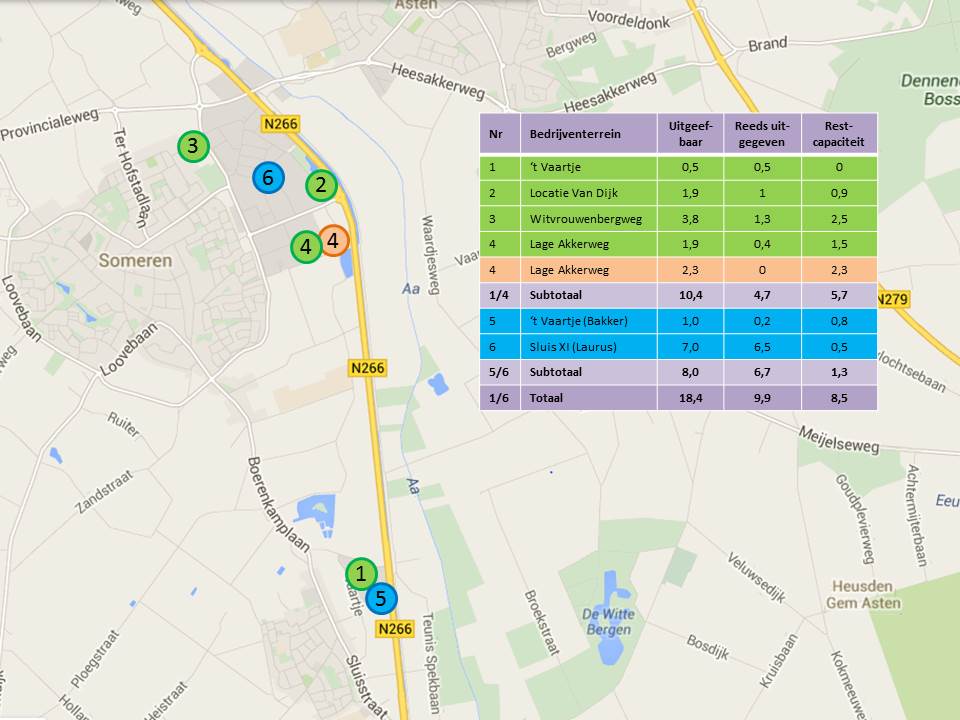Viewport: 960px width, 720px height.
Task: Click green marker number 2
Action: click(321, 184)
